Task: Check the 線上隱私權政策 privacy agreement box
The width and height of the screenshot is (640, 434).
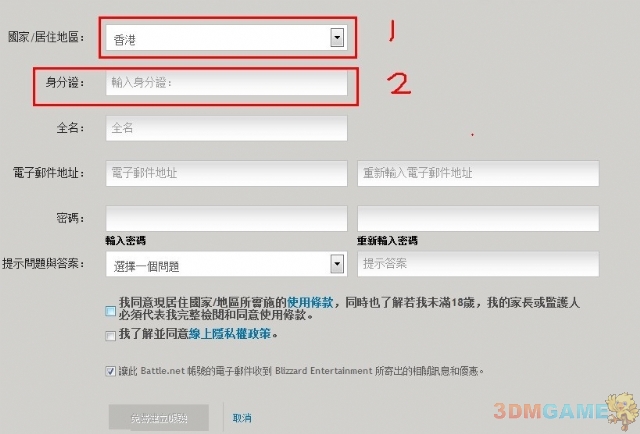Action: [110, 335]
